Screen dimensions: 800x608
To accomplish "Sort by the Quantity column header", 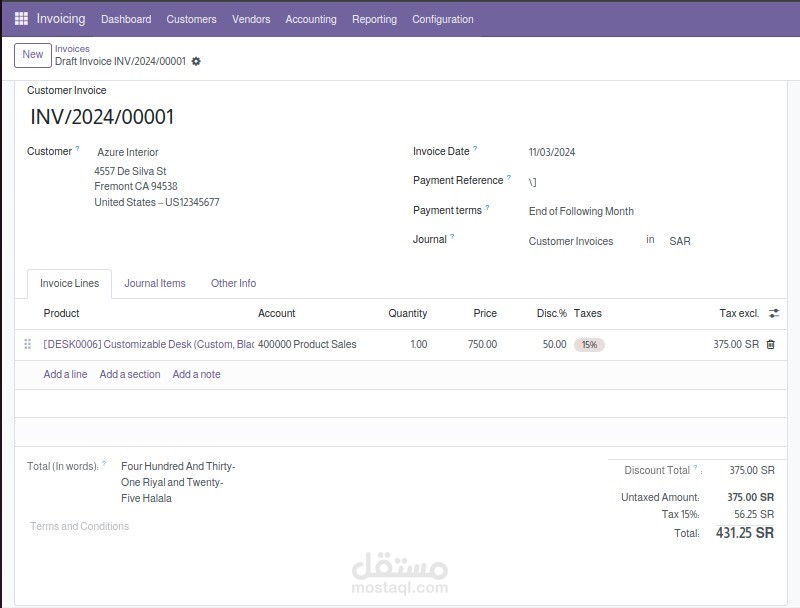I will pyautogui.click(x=408, y=313).
